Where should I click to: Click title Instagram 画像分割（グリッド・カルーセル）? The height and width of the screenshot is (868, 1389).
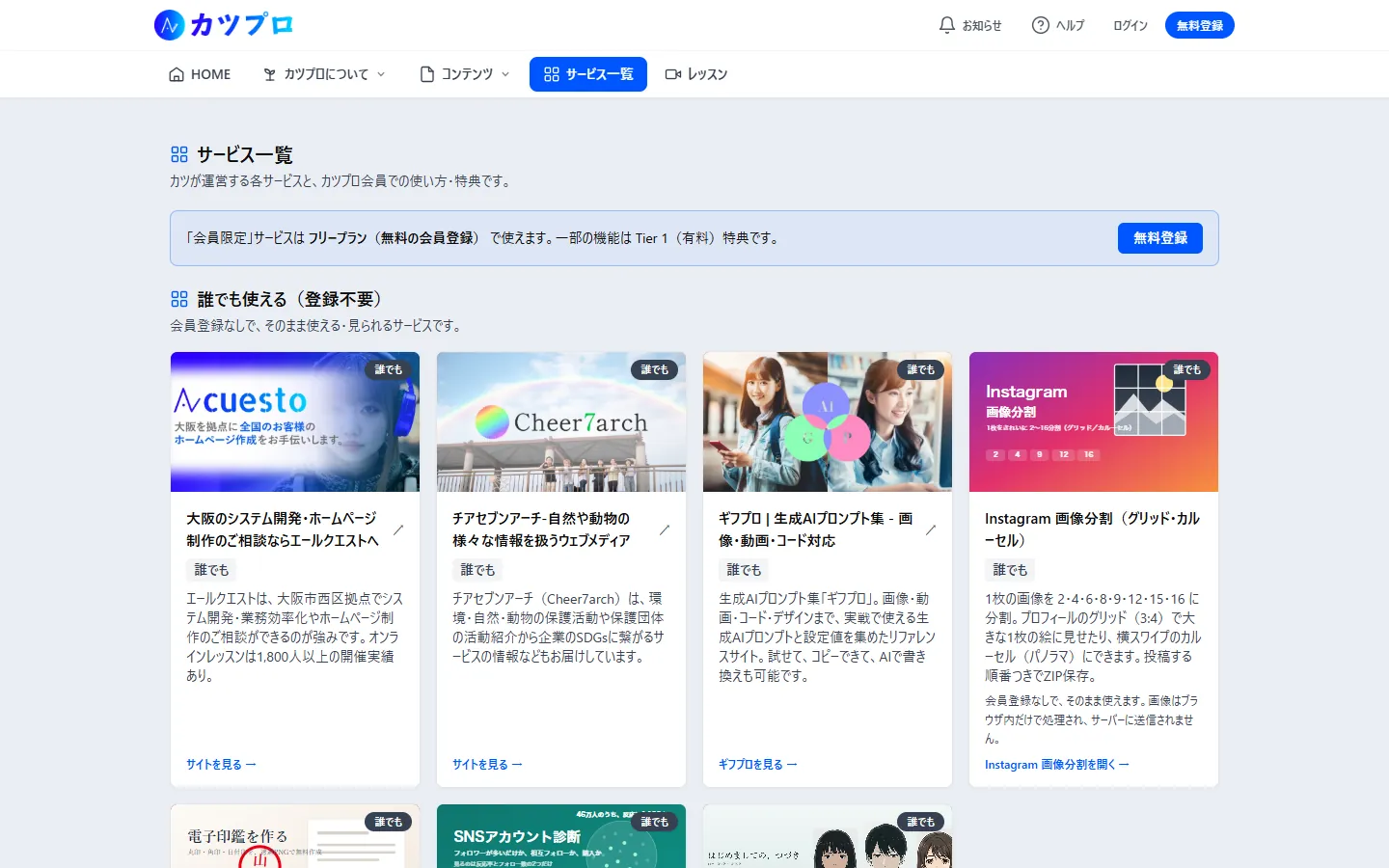click(x=1093, y=529)
